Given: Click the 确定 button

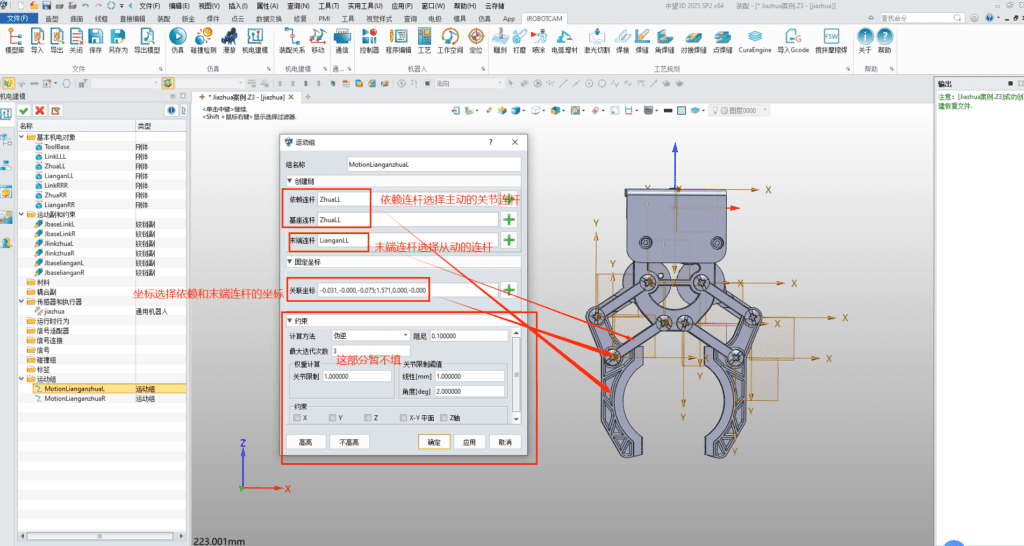Looking at the screenshot, I should (x=434, y=442).
